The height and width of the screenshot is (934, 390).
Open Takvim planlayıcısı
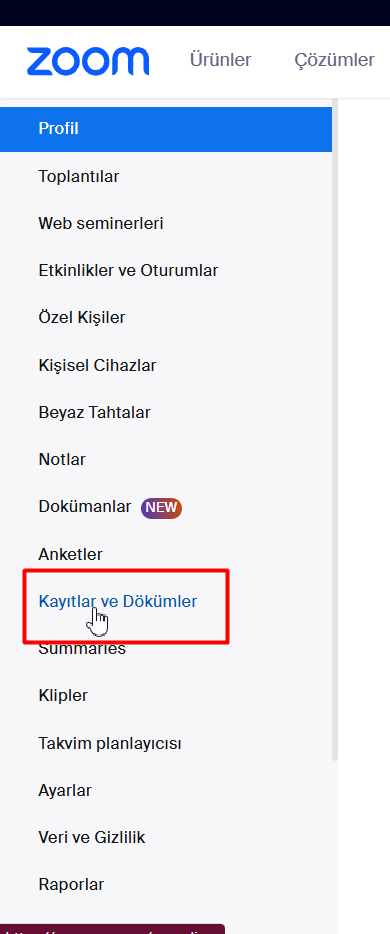click(110, 743)
